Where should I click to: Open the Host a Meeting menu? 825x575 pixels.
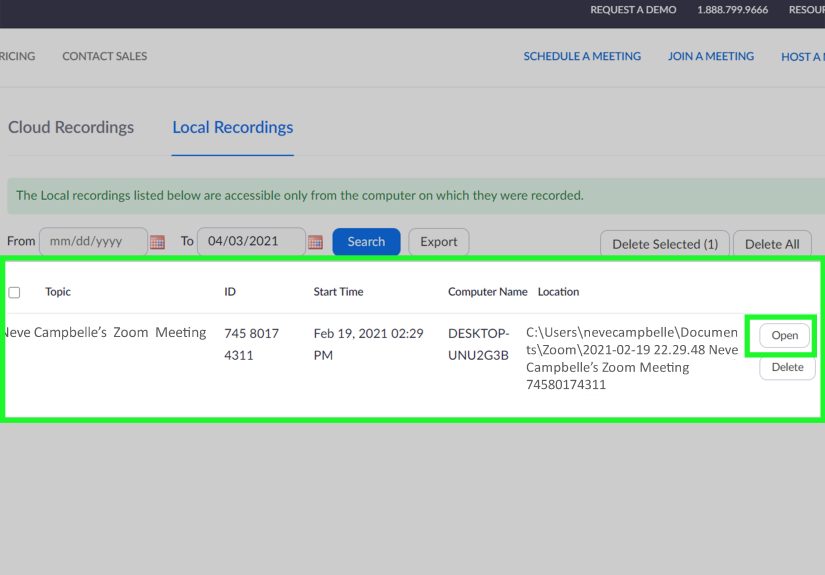[x=802, y=57]
